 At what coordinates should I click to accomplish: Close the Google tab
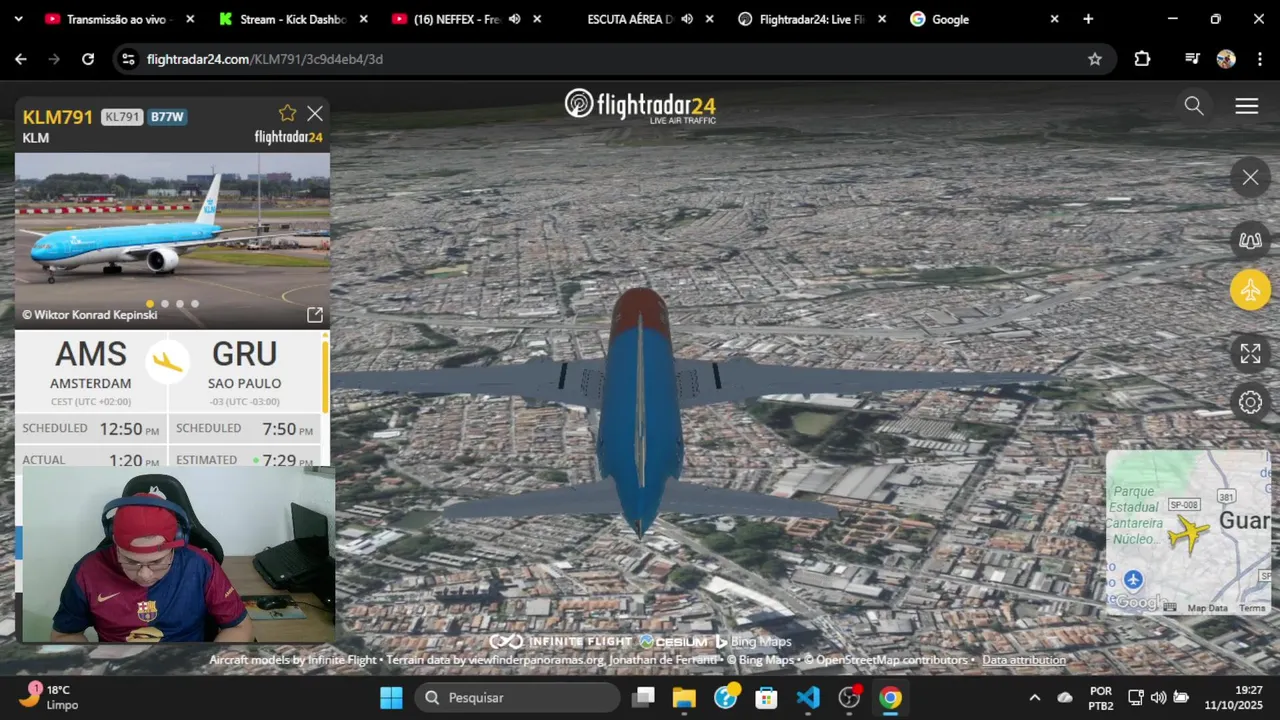click(x=1054, y=19)
